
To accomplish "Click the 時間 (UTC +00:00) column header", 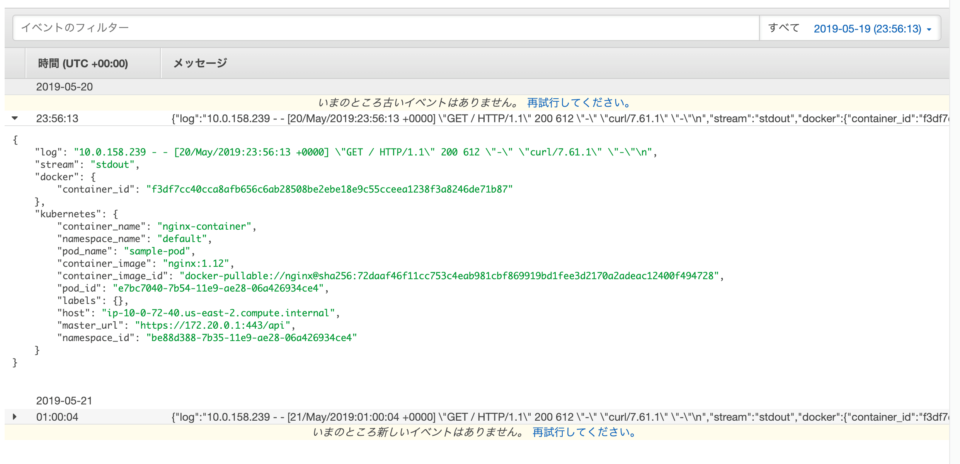I will (83, 63).
